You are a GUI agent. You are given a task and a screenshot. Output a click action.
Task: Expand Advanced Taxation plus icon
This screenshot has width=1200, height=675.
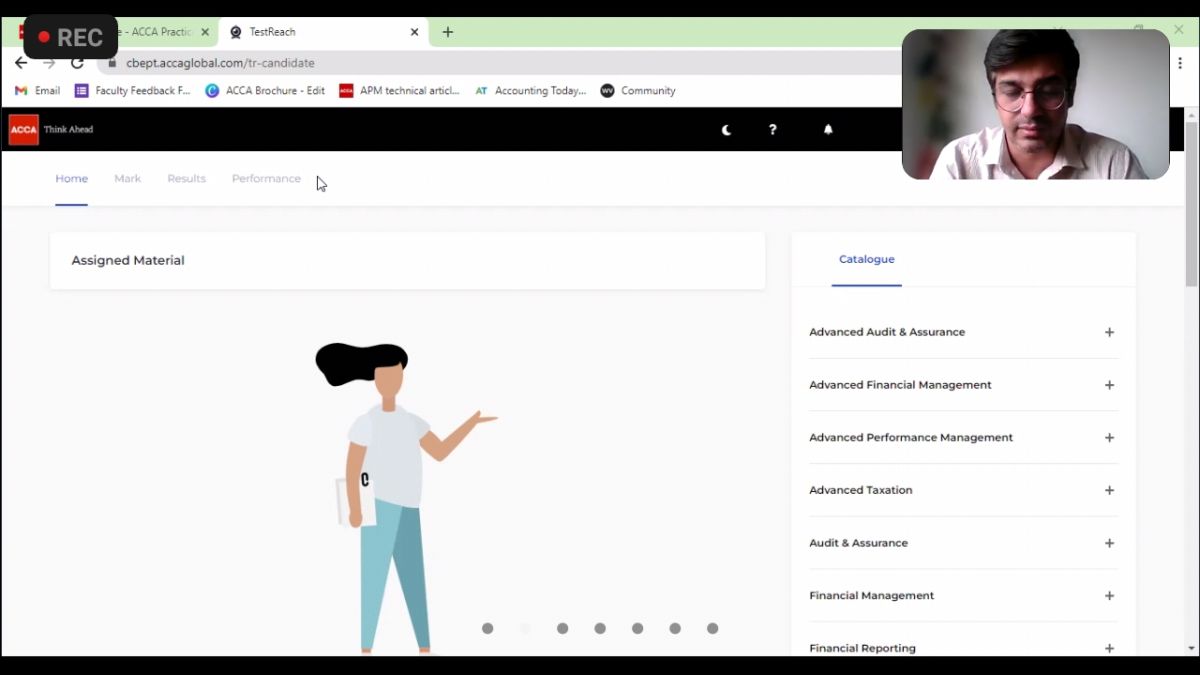pyautogui.click(x=1109, y=490)
